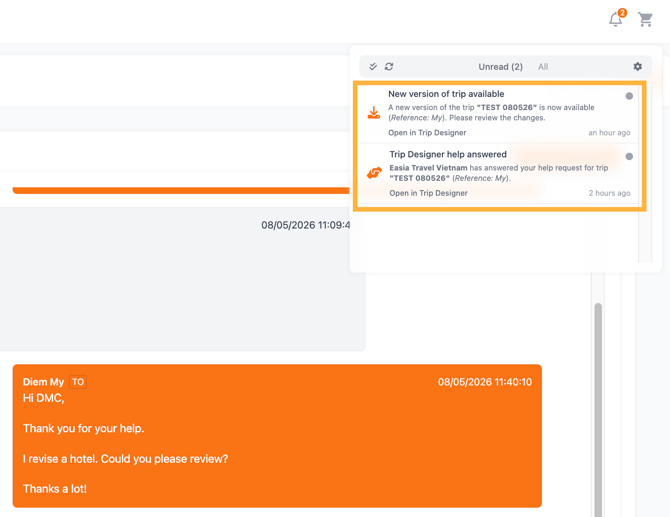Viewport: 670px width, 517px height.
Task: Click the download icon on new trip version
Action: pyautogui.click(x=374, y=113)
